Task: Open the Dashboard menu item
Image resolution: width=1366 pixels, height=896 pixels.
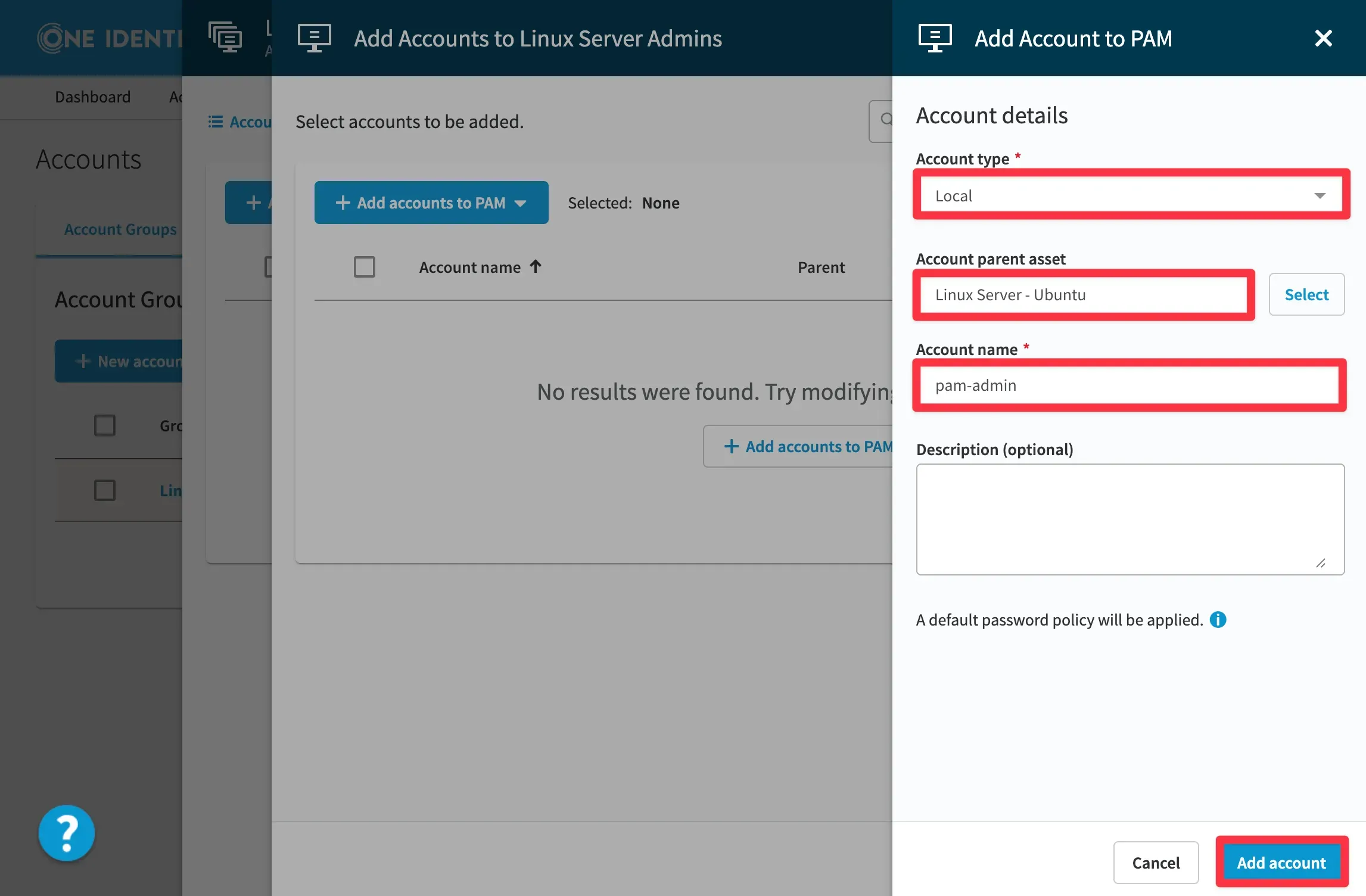Action: click(x=92, y=97)
